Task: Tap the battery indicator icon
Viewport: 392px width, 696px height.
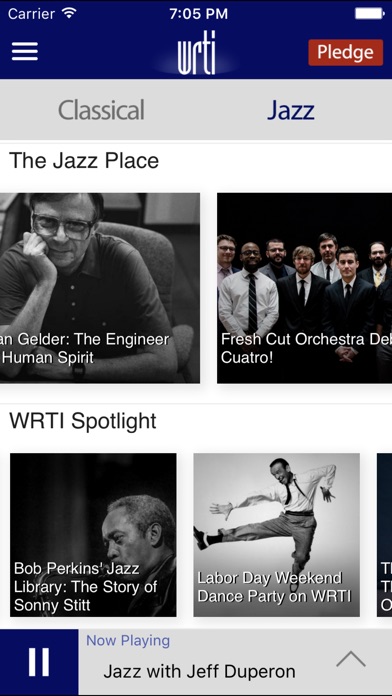Action: click(x=369, y=13)
